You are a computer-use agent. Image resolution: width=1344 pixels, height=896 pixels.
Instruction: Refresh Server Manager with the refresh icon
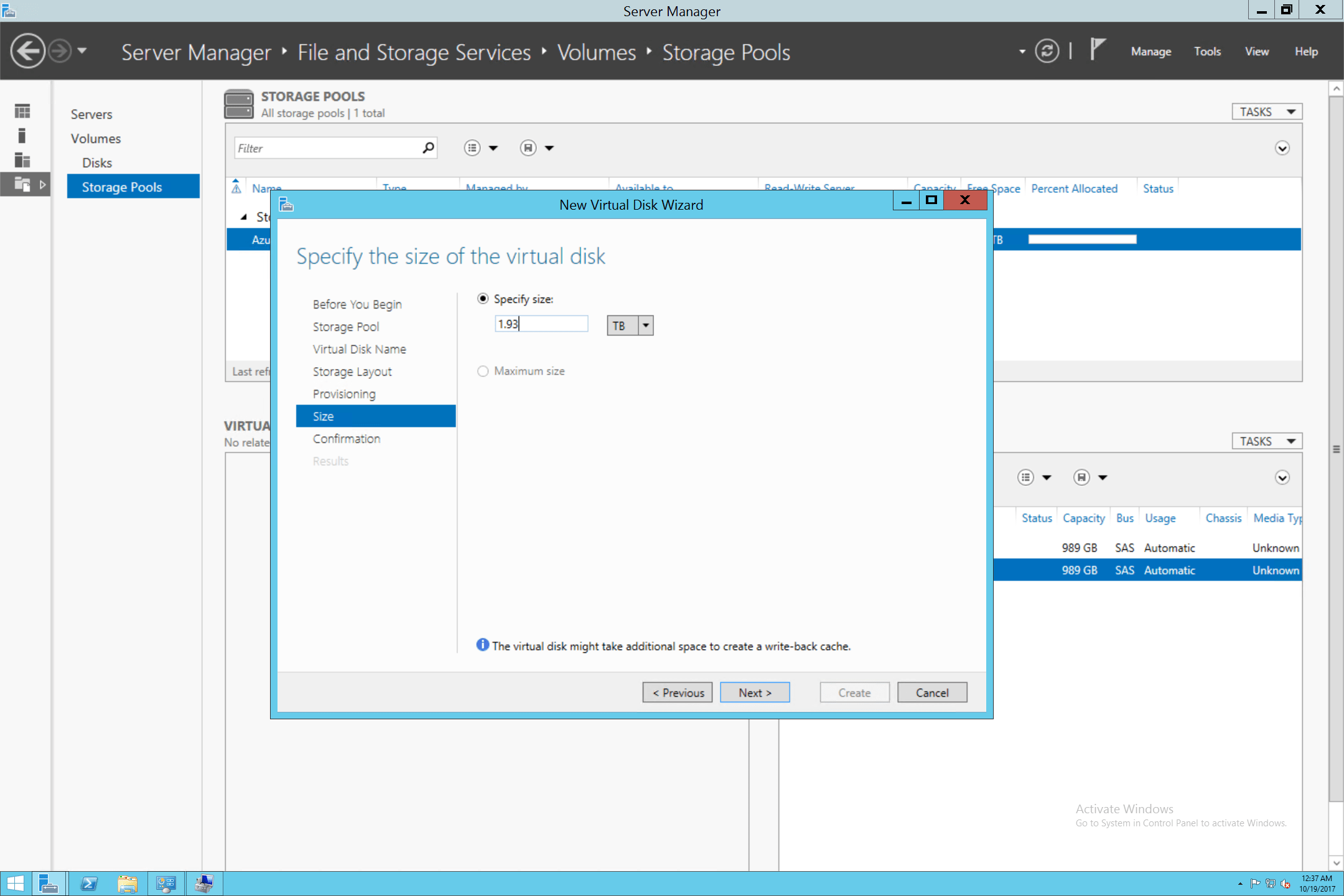[x=1048, y=51]
